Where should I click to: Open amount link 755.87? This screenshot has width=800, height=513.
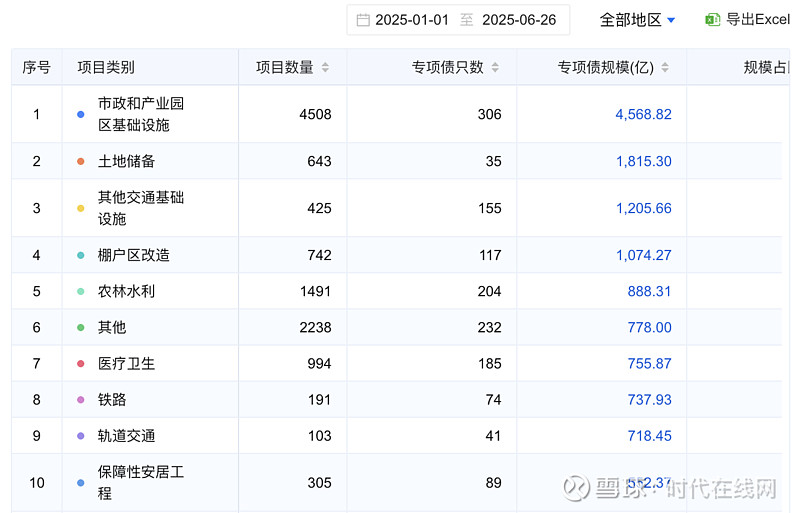click(x=649, y=364)
